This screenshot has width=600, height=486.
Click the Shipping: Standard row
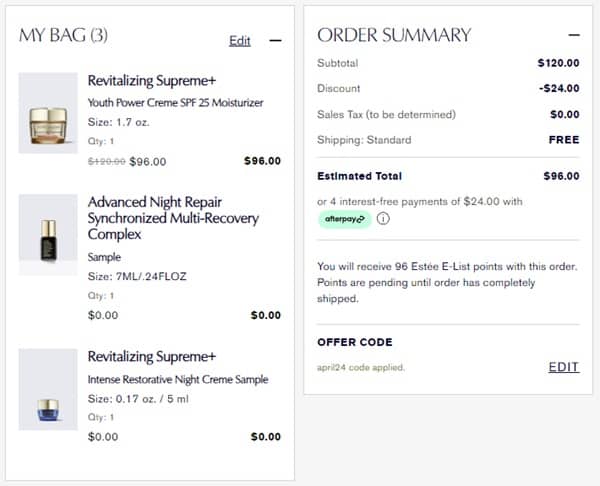[364, 140]
